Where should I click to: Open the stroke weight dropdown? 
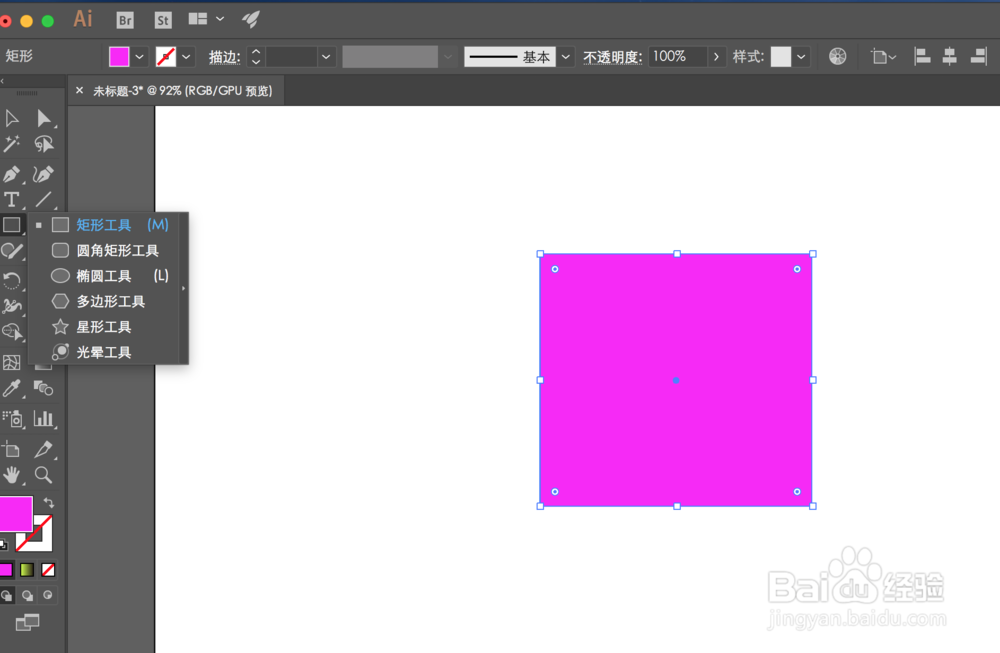point(326,57)
